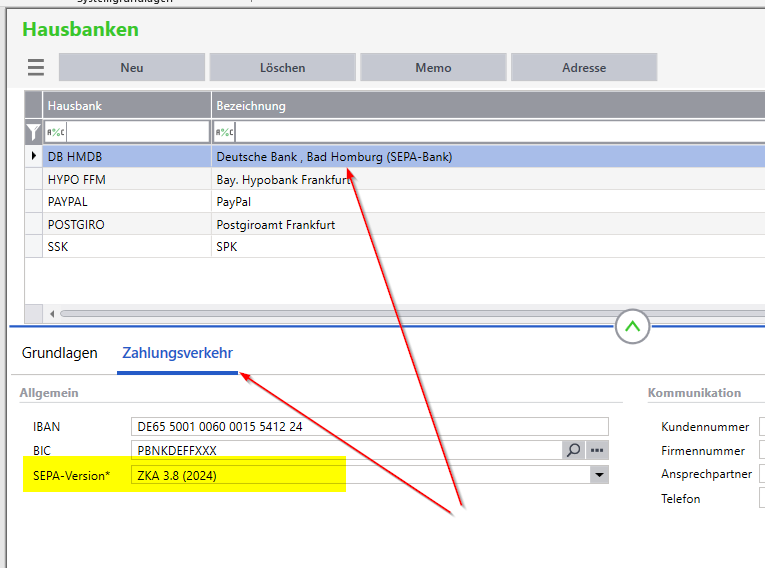The width and height of the screenshot is (765, 568).
Task: Click the BIC search magnifier icon
Action: click(x=574, y=450)
